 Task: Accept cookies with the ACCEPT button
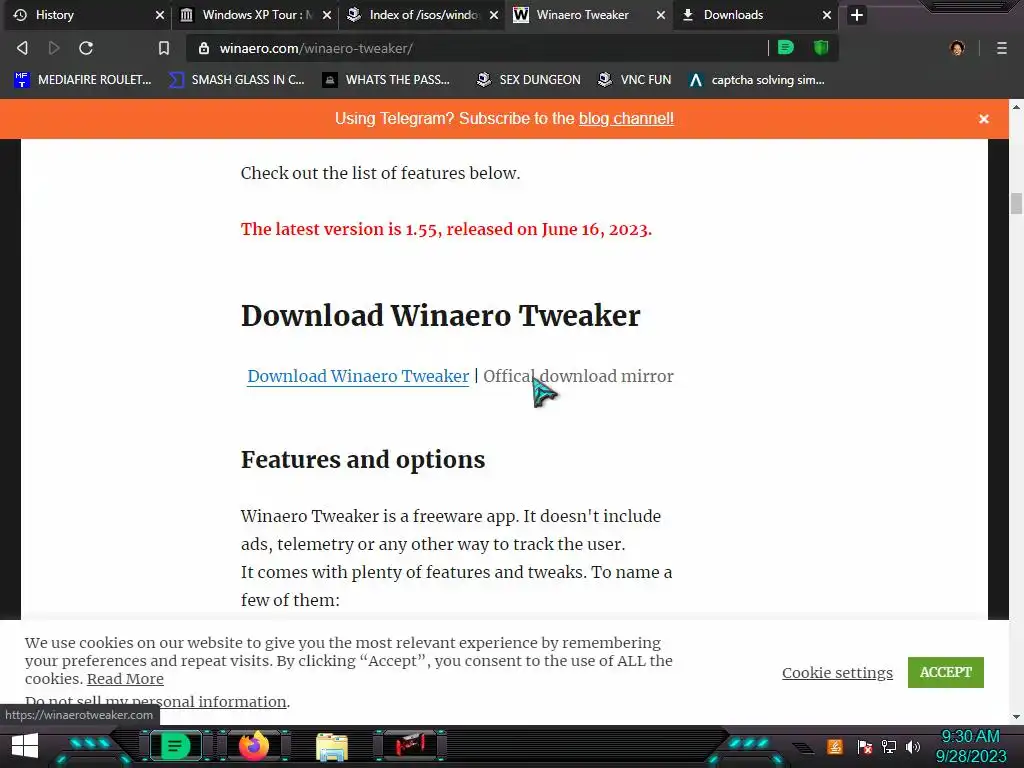point(946,672)
